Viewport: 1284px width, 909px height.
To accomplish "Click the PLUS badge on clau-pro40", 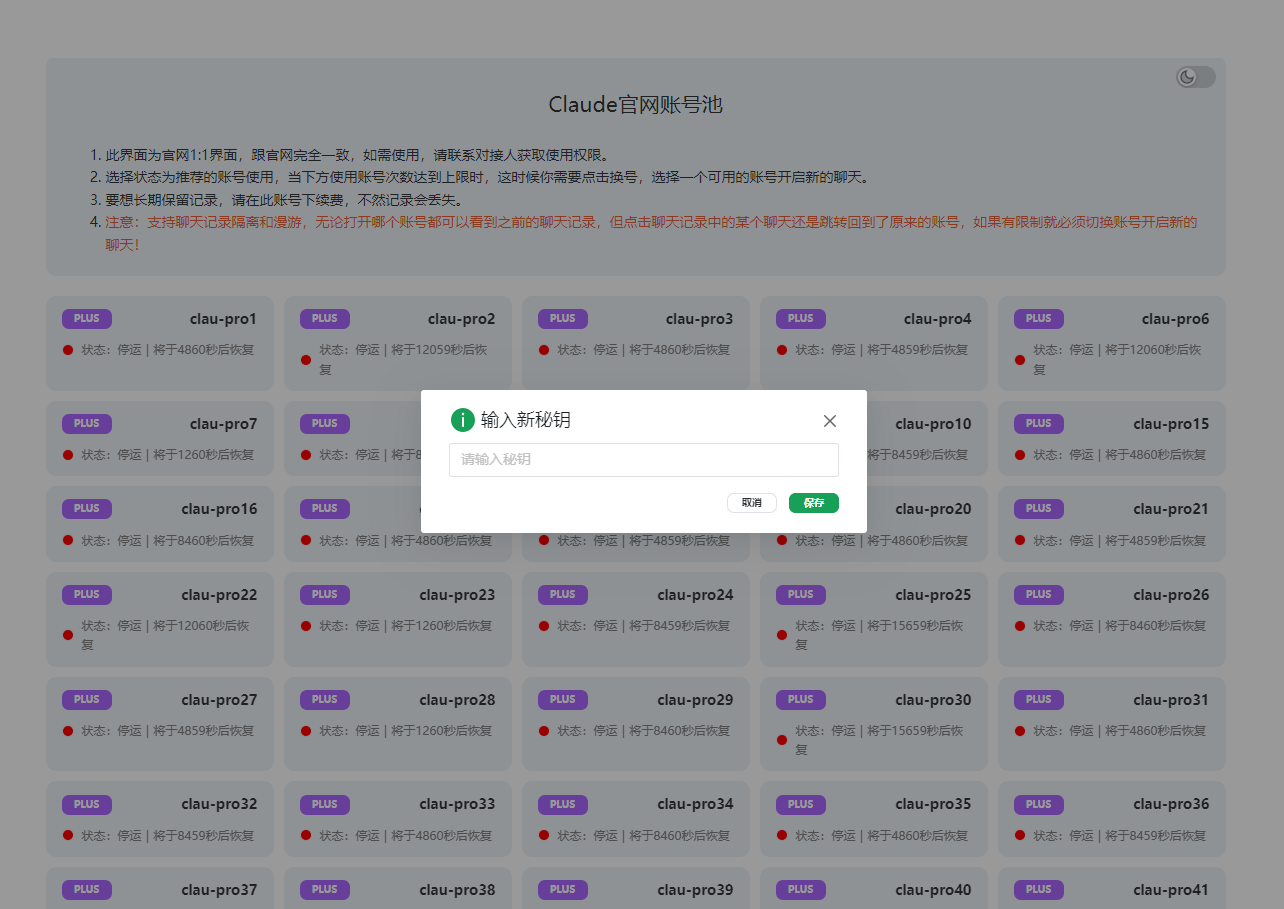I will pos(801,890).
